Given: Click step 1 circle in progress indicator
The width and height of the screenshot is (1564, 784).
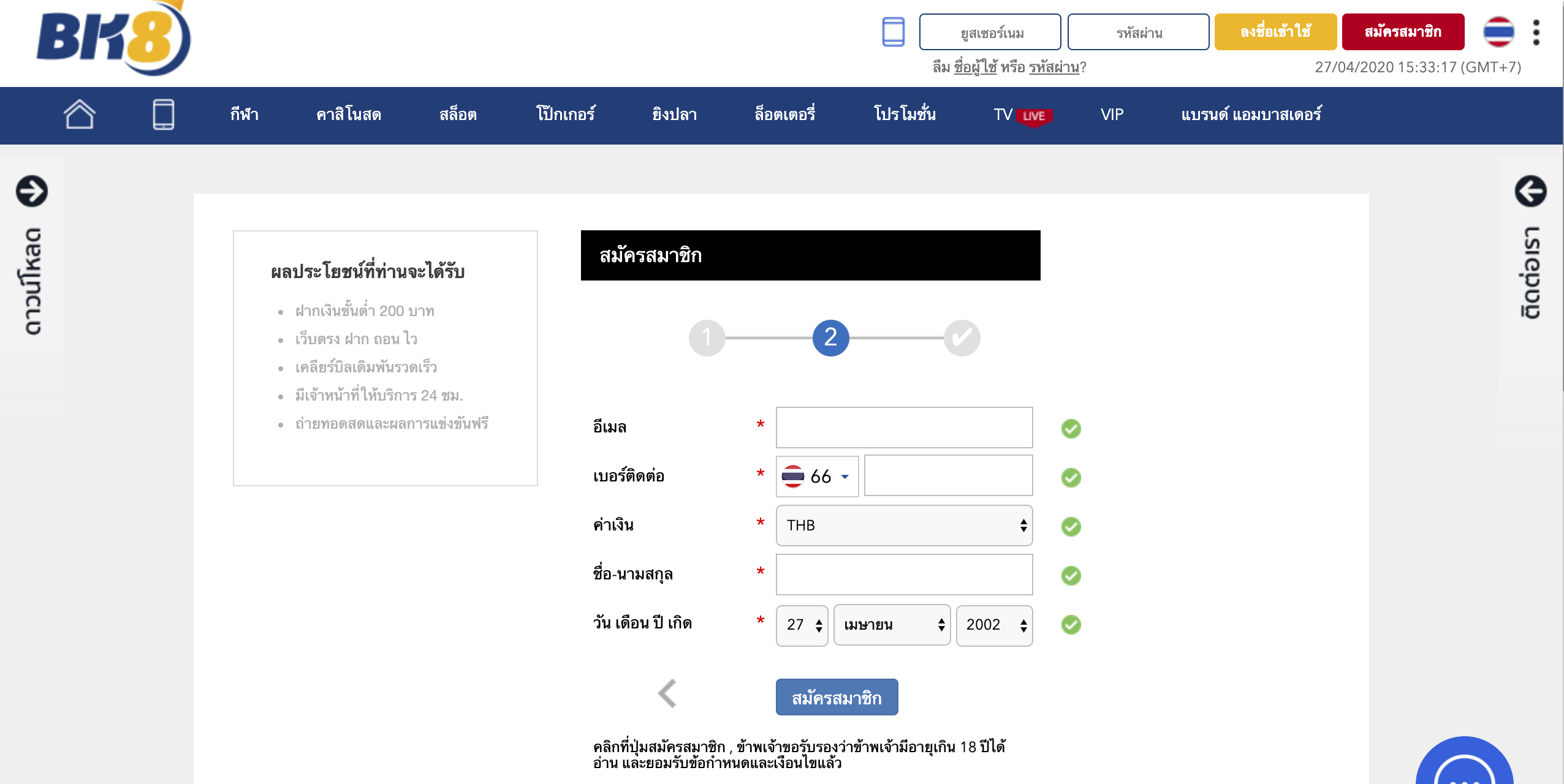Looking at the screenshot, I should pyautogui.click(x=707, y=337).
